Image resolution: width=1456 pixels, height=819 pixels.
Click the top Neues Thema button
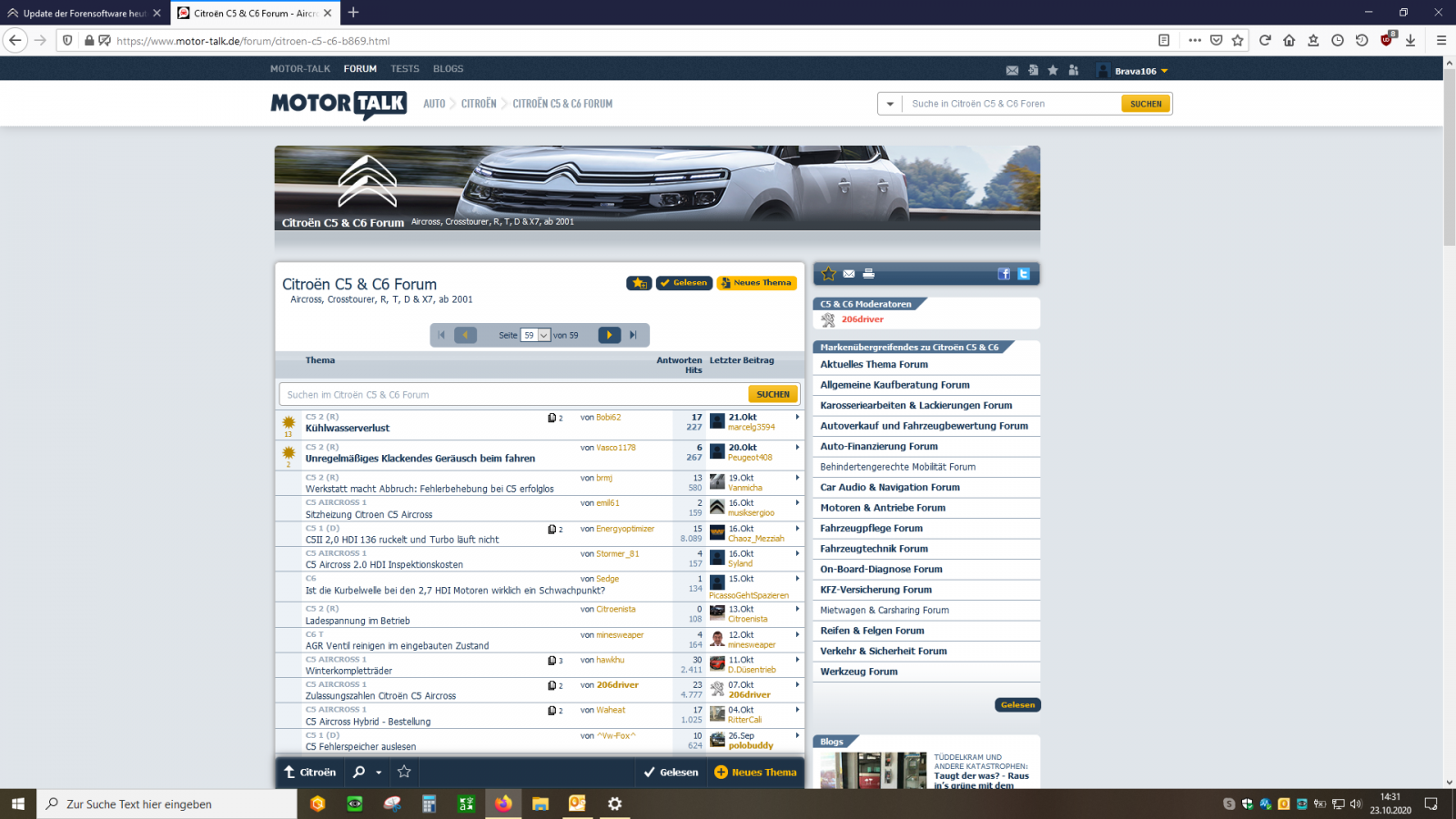(756, 283)
